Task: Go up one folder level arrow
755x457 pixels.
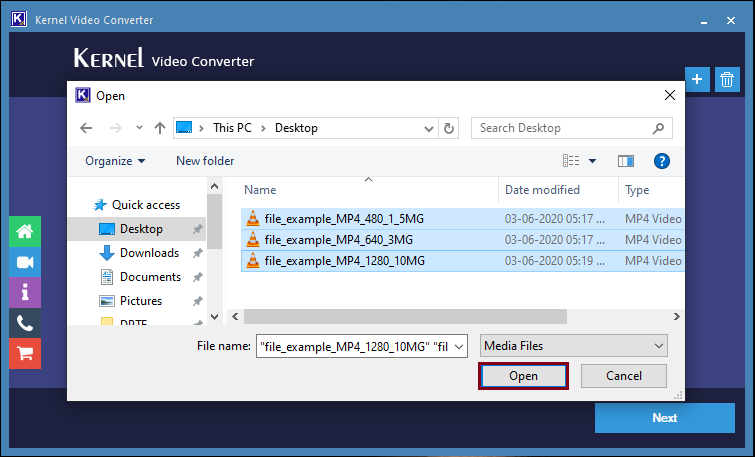Action: point(160,128)
